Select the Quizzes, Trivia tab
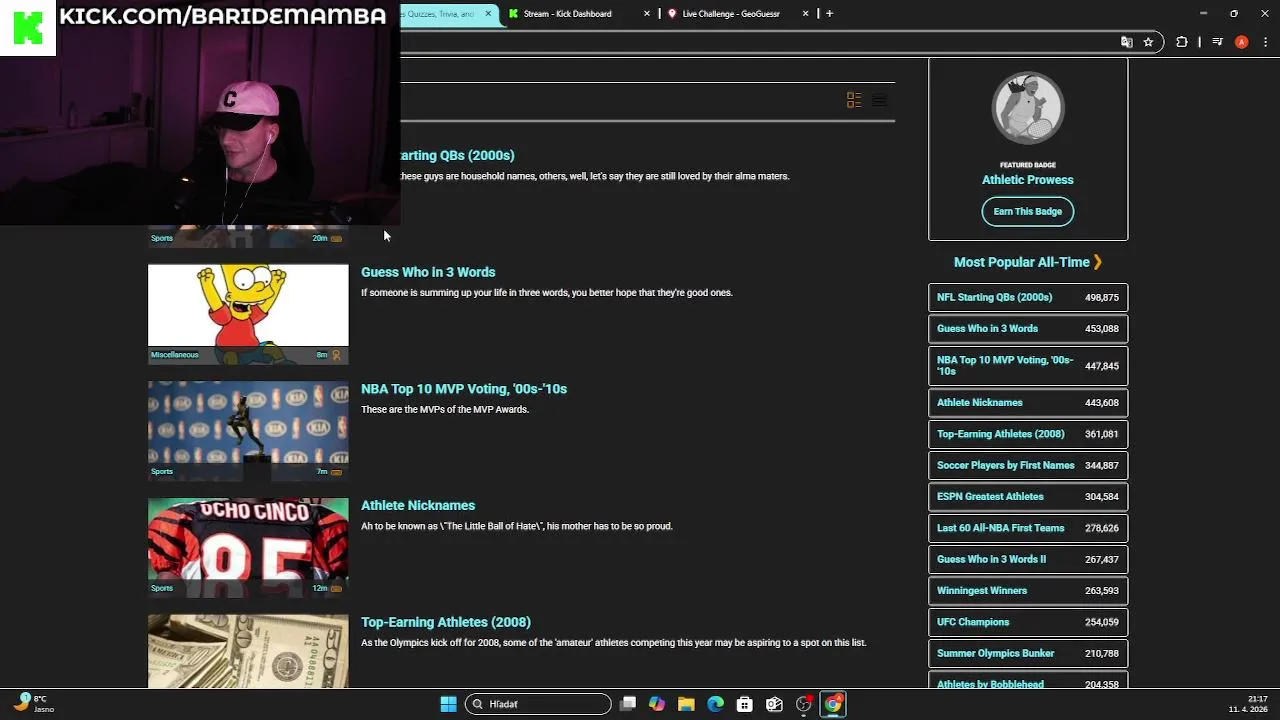 437,14
